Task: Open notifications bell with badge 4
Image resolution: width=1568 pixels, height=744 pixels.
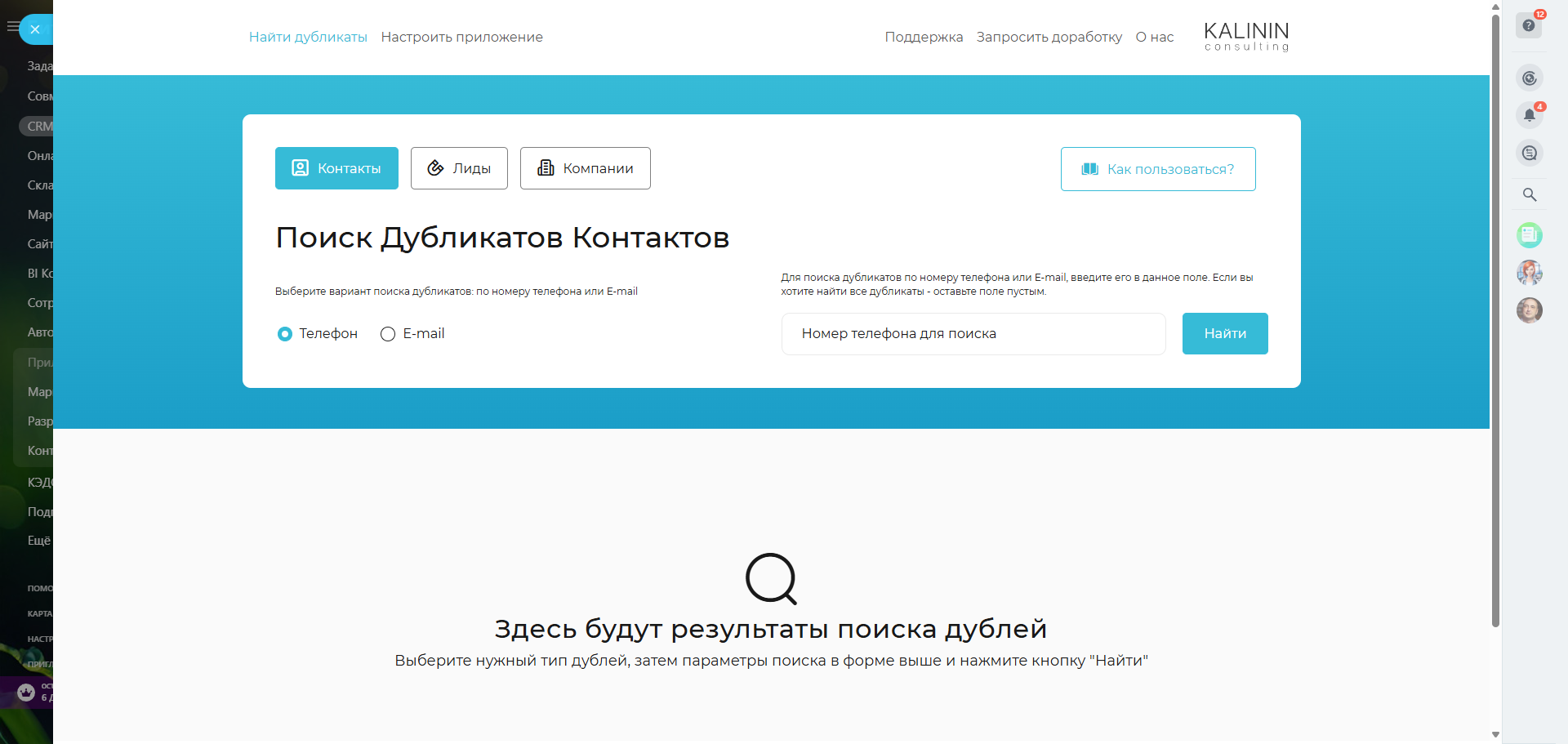Action: click(1530, 115)
